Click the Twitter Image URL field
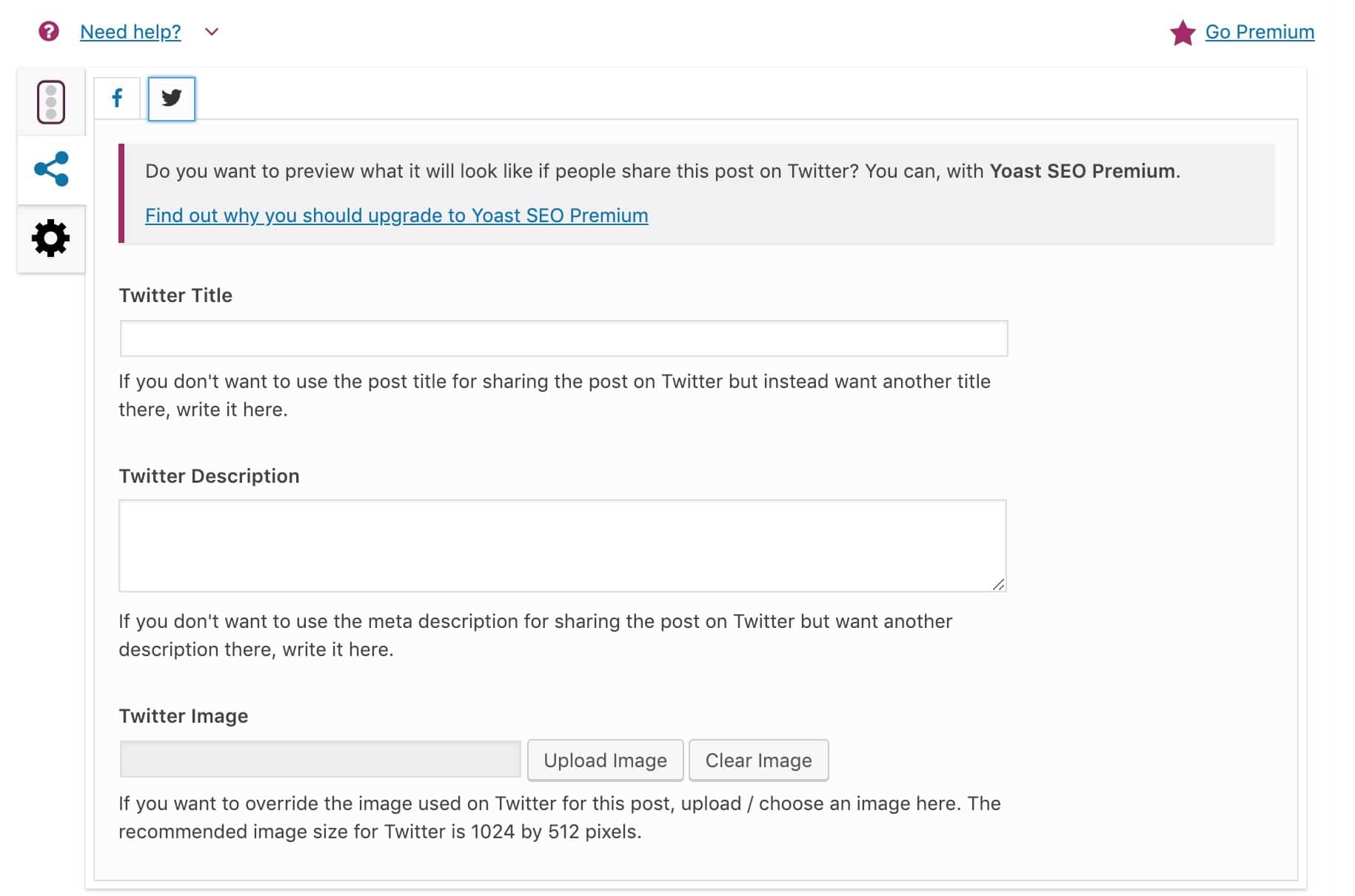This screenshot has width=1355, height=896. point(320,760)
